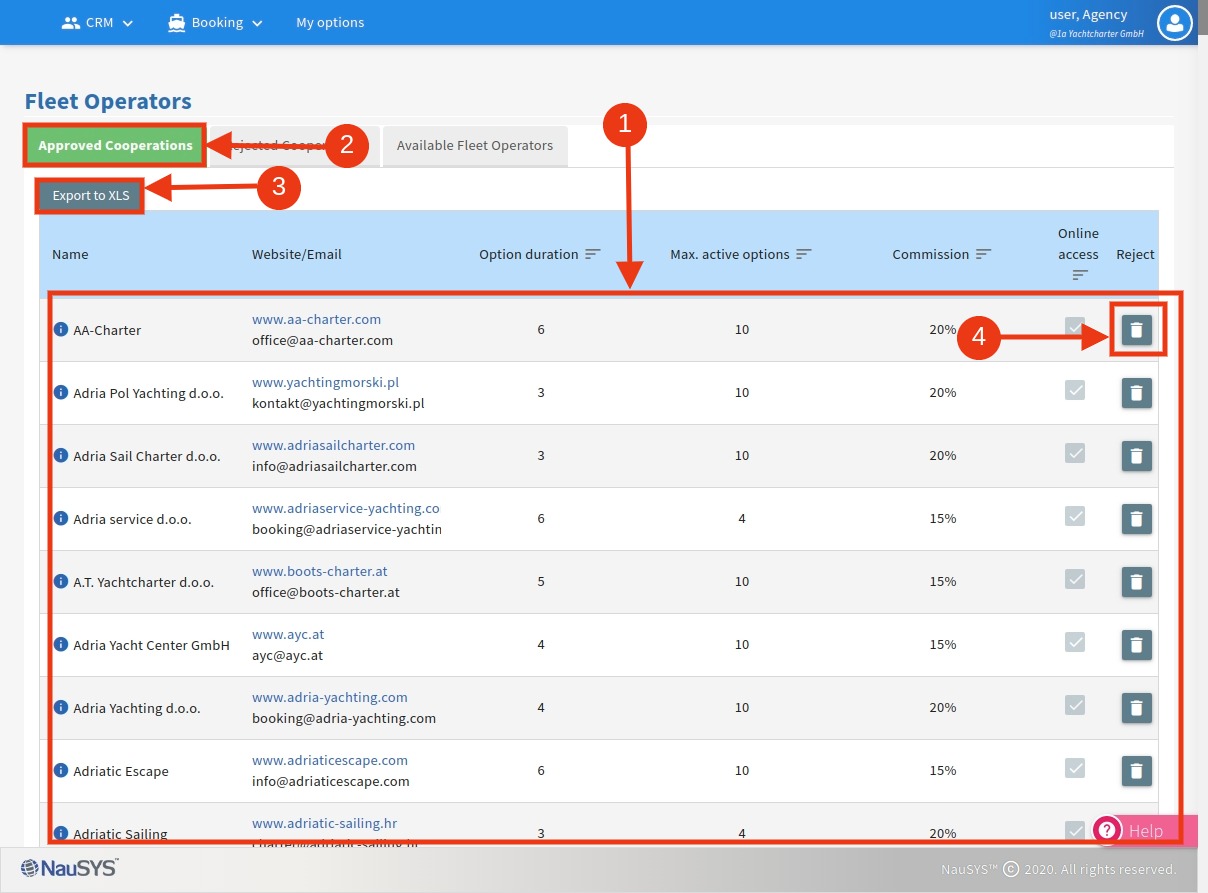This screenshot has height=893, width=1208.
Task: Toggle Online access checkbox for AA-Charter
Action: 1075,327
